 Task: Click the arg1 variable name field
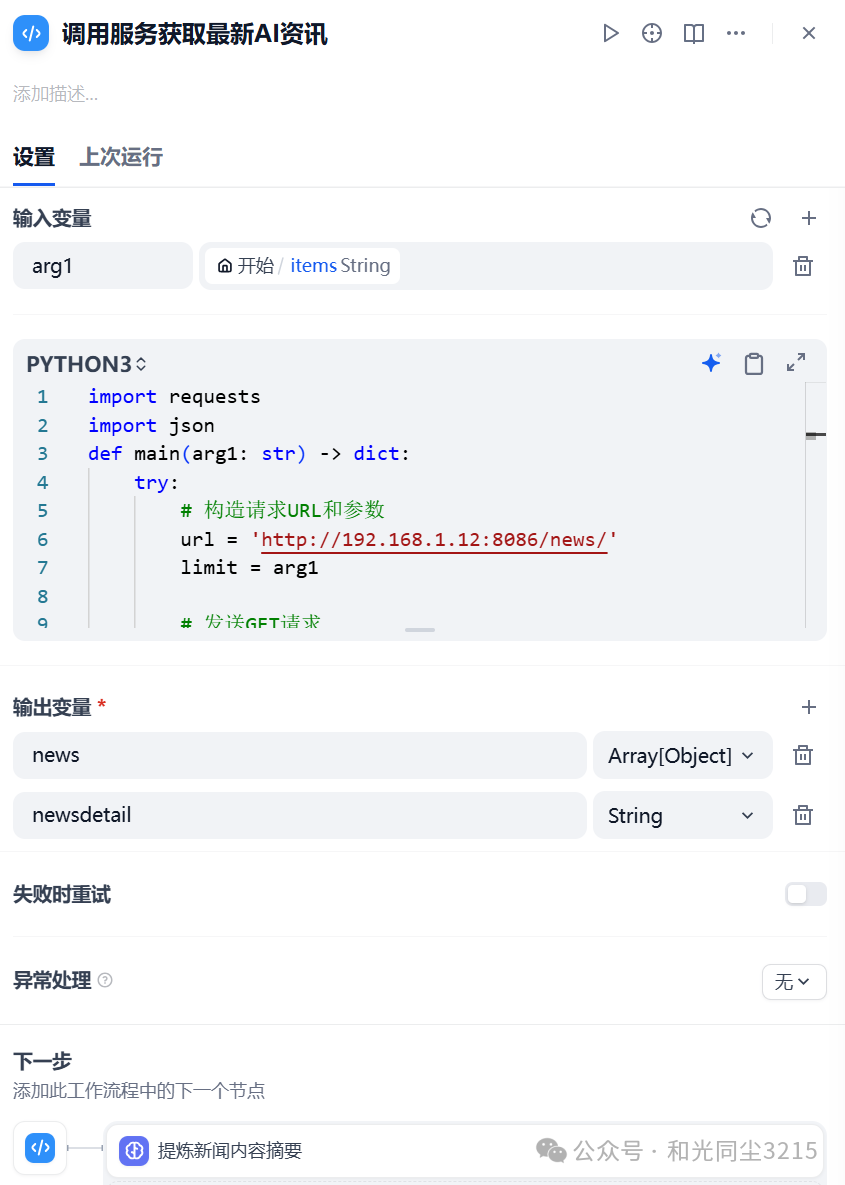103,266
